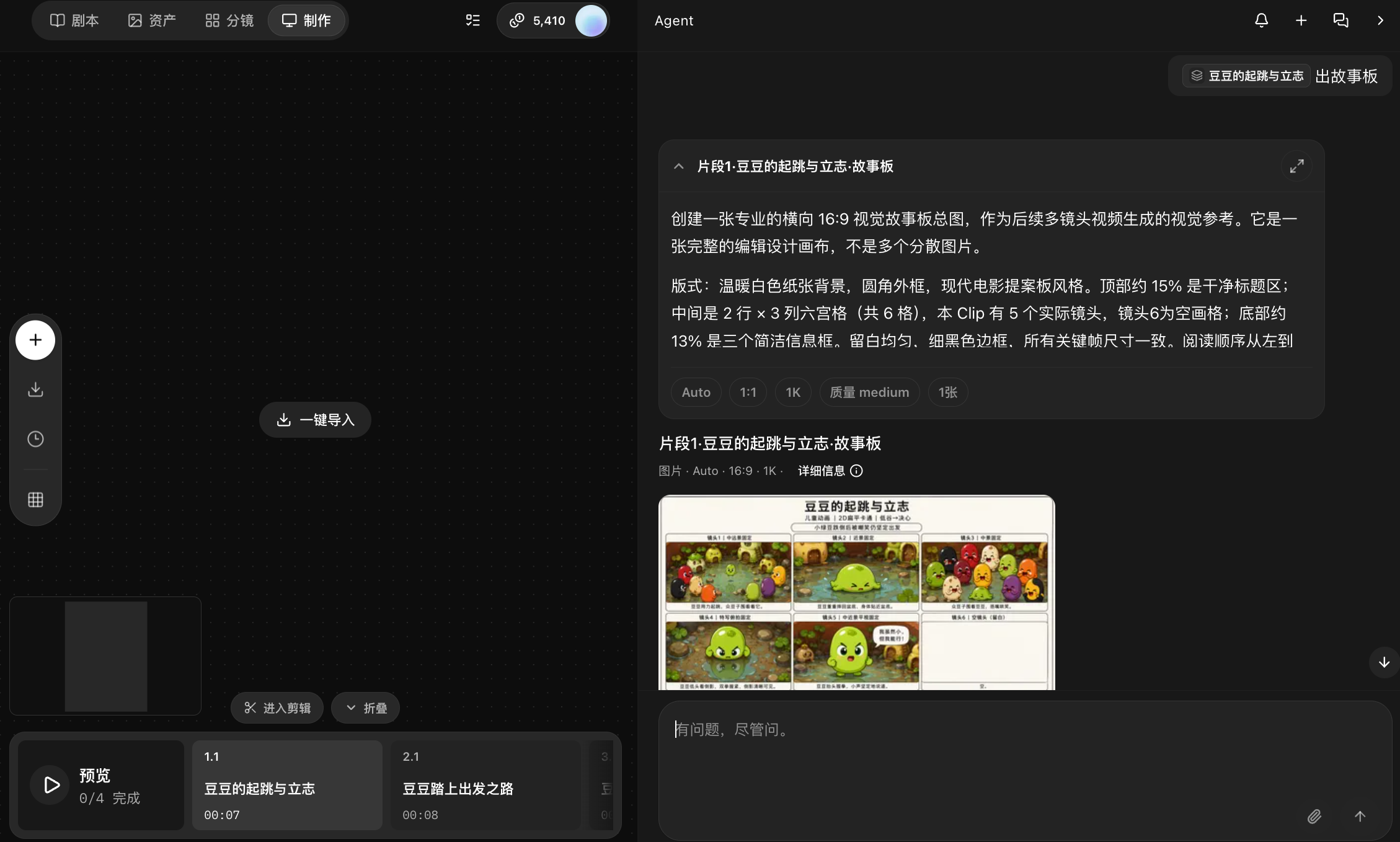Viewport: 1400px width, 842px height.
Task: Click the 一键导入 button
Action: coord(315,420)
